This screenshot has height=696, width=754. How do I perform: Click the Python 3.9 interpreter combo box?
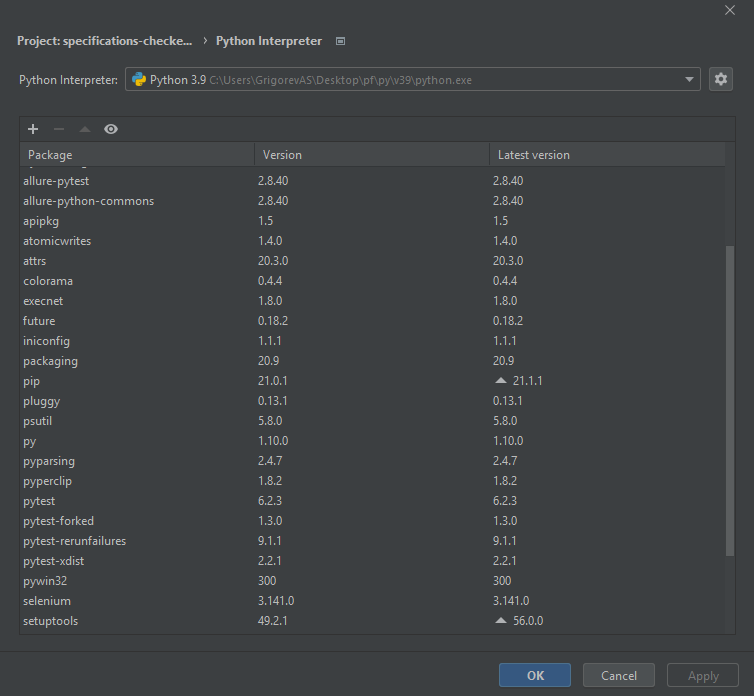(x=413, y=79)
